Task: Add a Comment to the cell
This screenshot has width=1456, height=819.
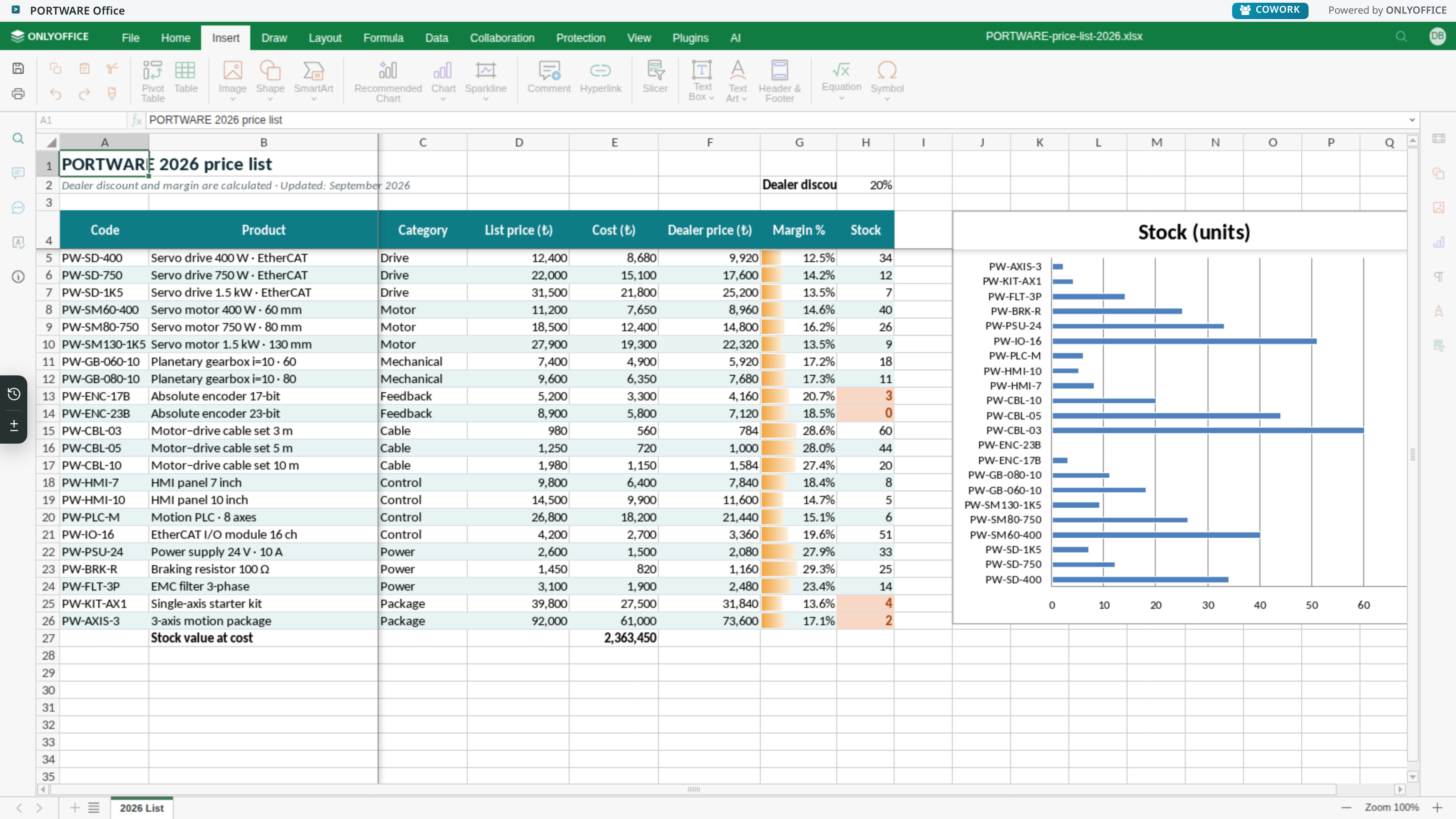Action: tap(549, 76)
